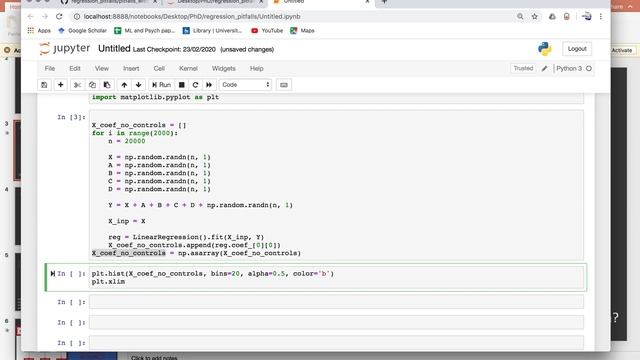Open Chrome three-dot menu
The height and width of the screenshot is (360, 640).
point(601,16)
